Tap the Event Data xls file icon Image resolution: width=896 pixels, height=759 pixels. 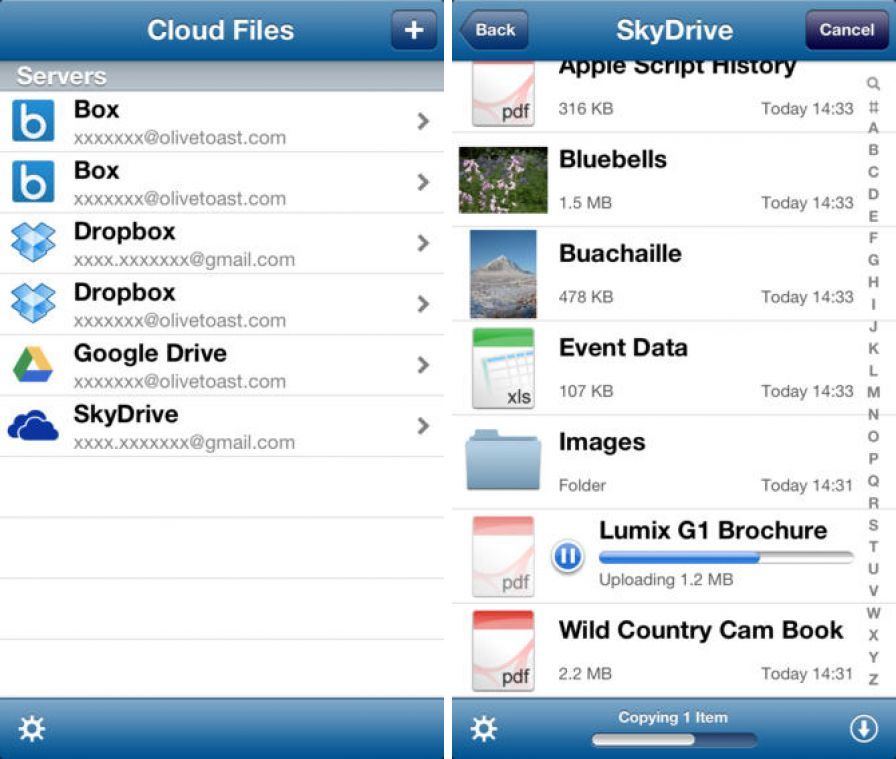pos(503,369)
